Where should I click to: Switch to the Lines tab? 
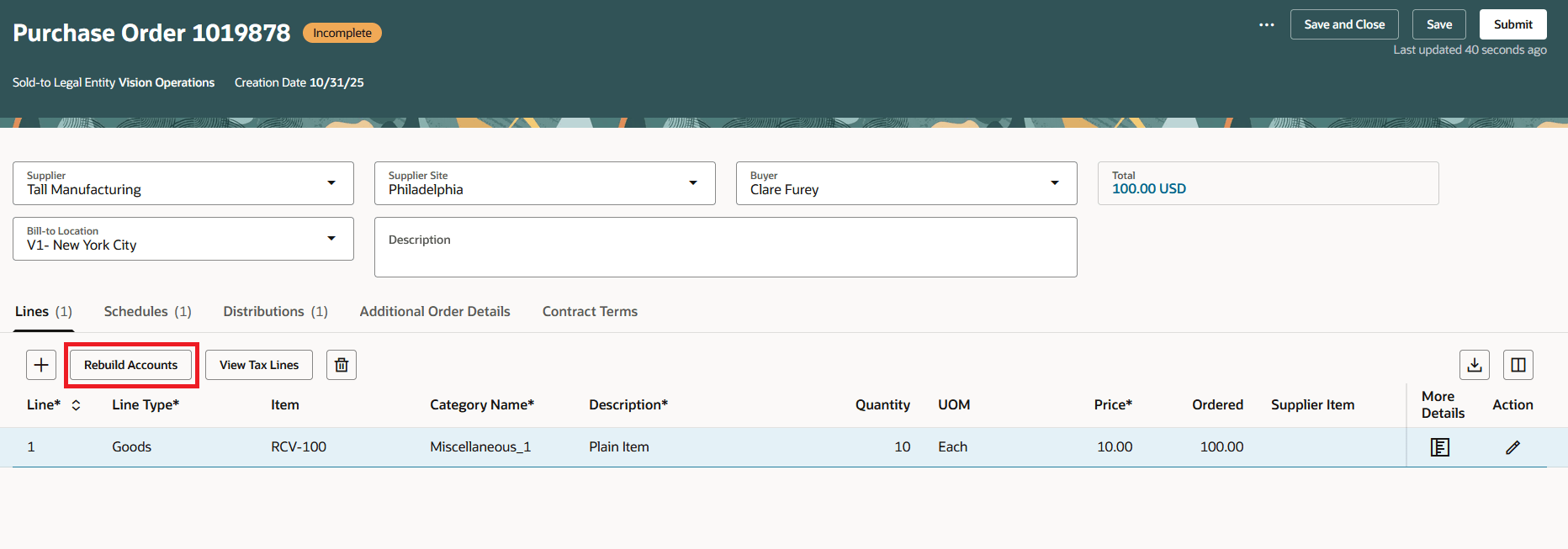pyautogui.click(x=44, y=312)
